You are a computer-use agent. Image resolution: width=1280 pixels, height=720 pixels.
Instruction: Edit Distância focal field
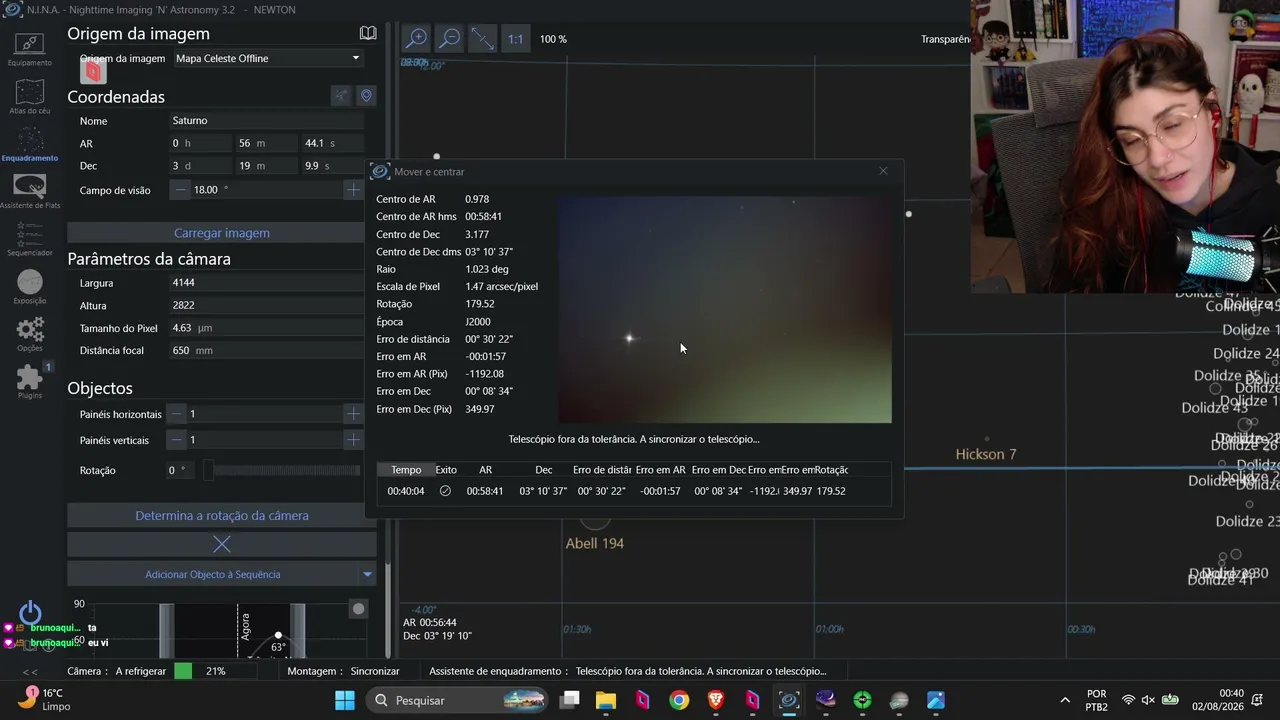pos(267,350)
